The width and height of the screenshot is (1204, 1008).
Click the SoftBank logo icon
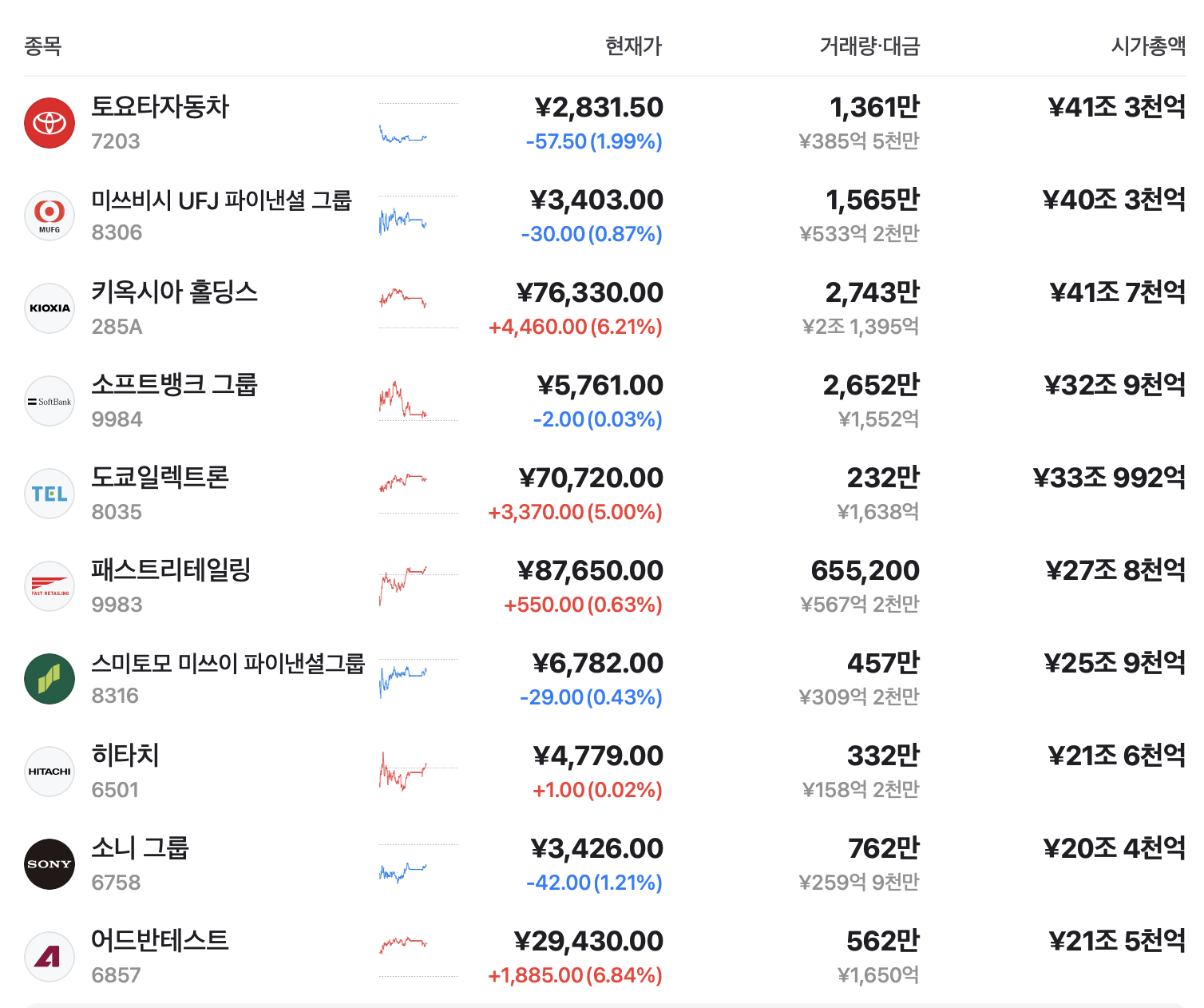(50, 401)
